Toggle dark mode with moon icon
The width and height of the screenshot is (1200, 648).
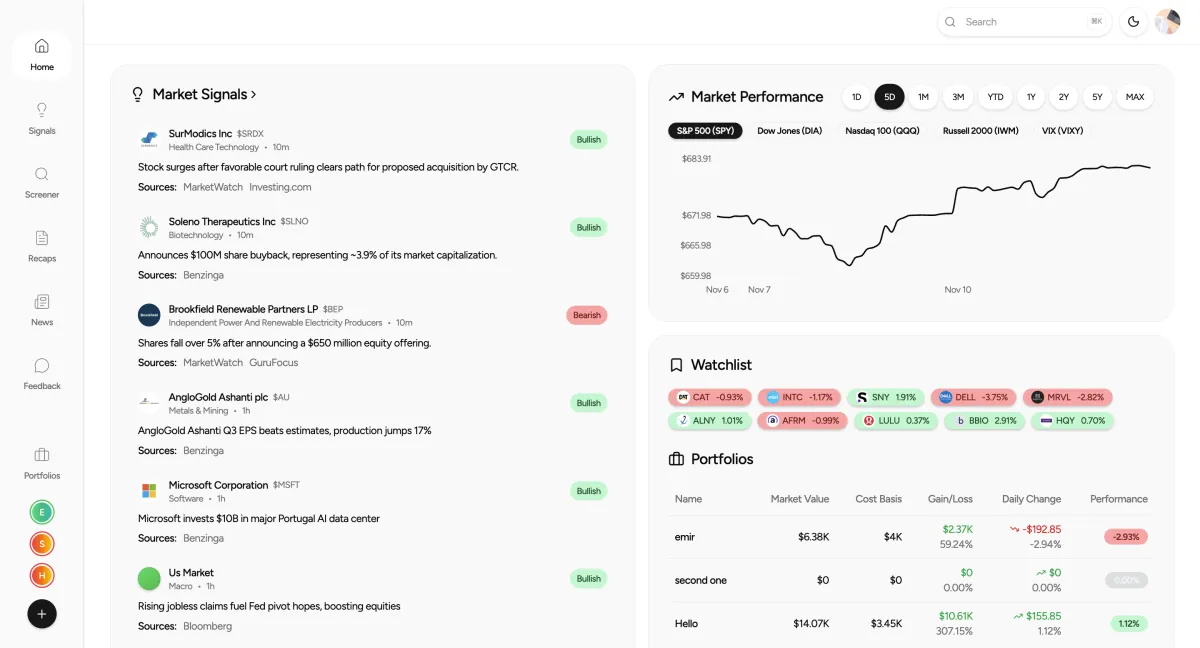1133,22
